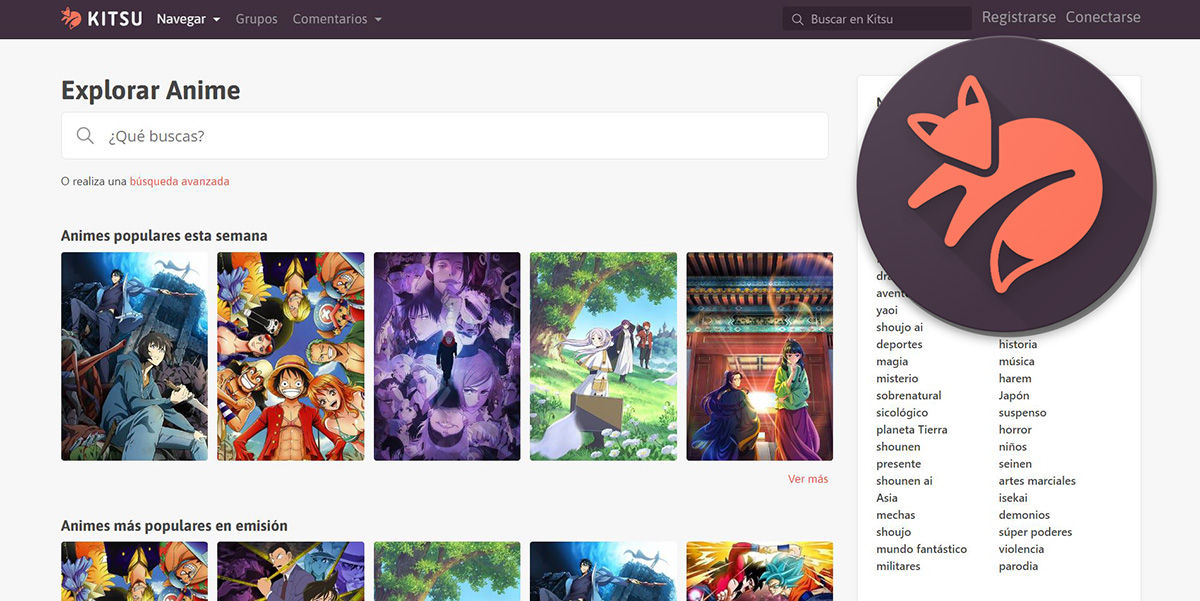
Task: Select the shoujo ai category
Action: [900, 328]
